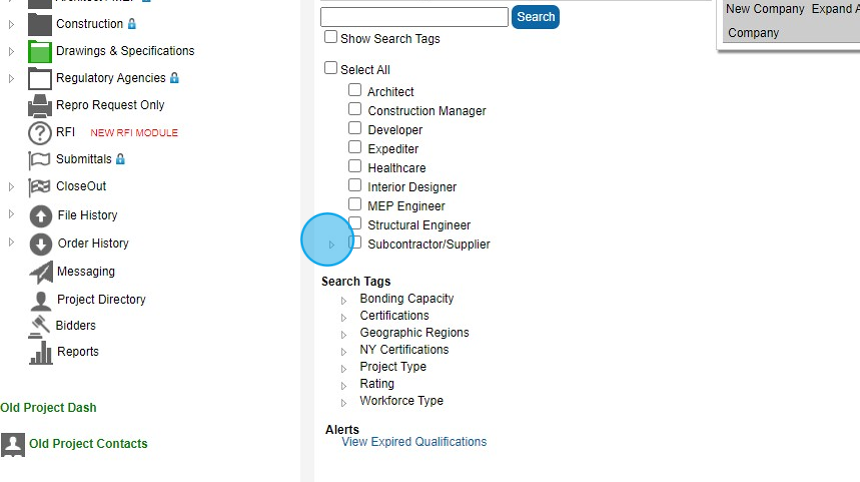Screen dimensions: 860x482
Task: Tick the Architect checkbox
Action: pos(355,90)
